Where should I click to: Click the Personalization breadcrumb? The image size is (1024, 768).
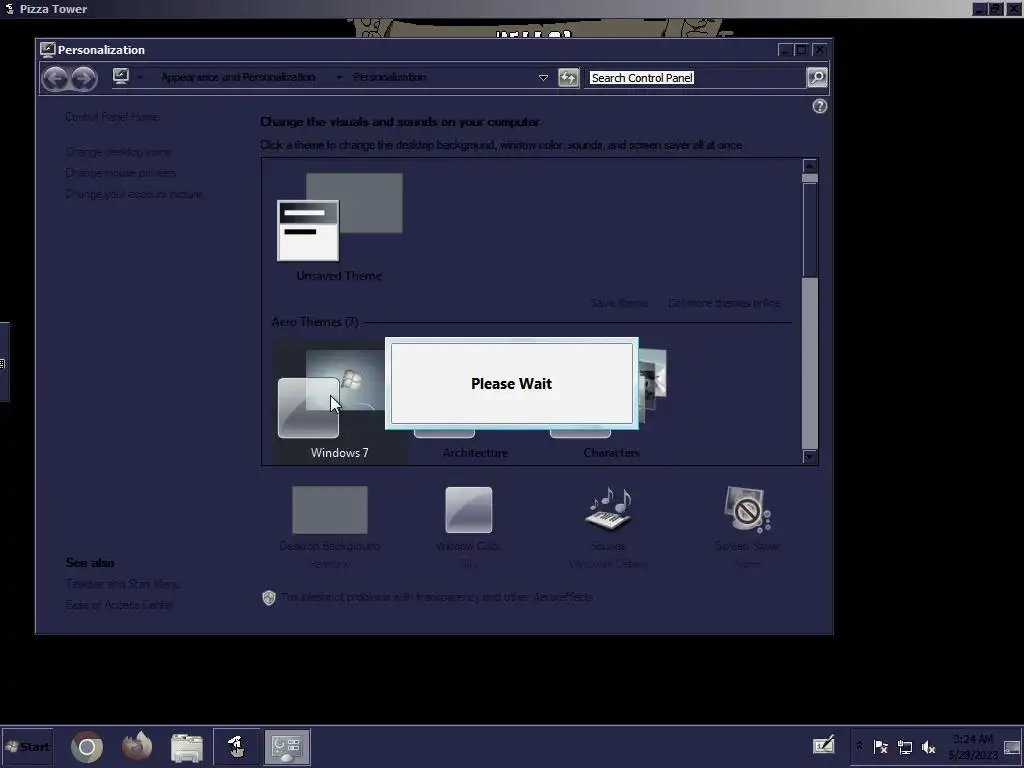[x=389, y=77]
